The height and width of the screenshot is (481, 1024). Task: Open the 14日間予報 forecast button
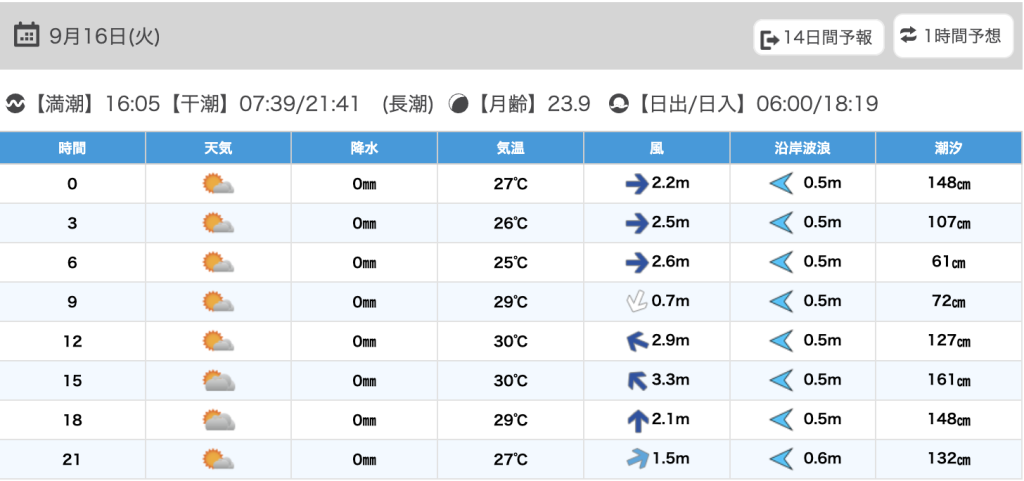[818, 38]
